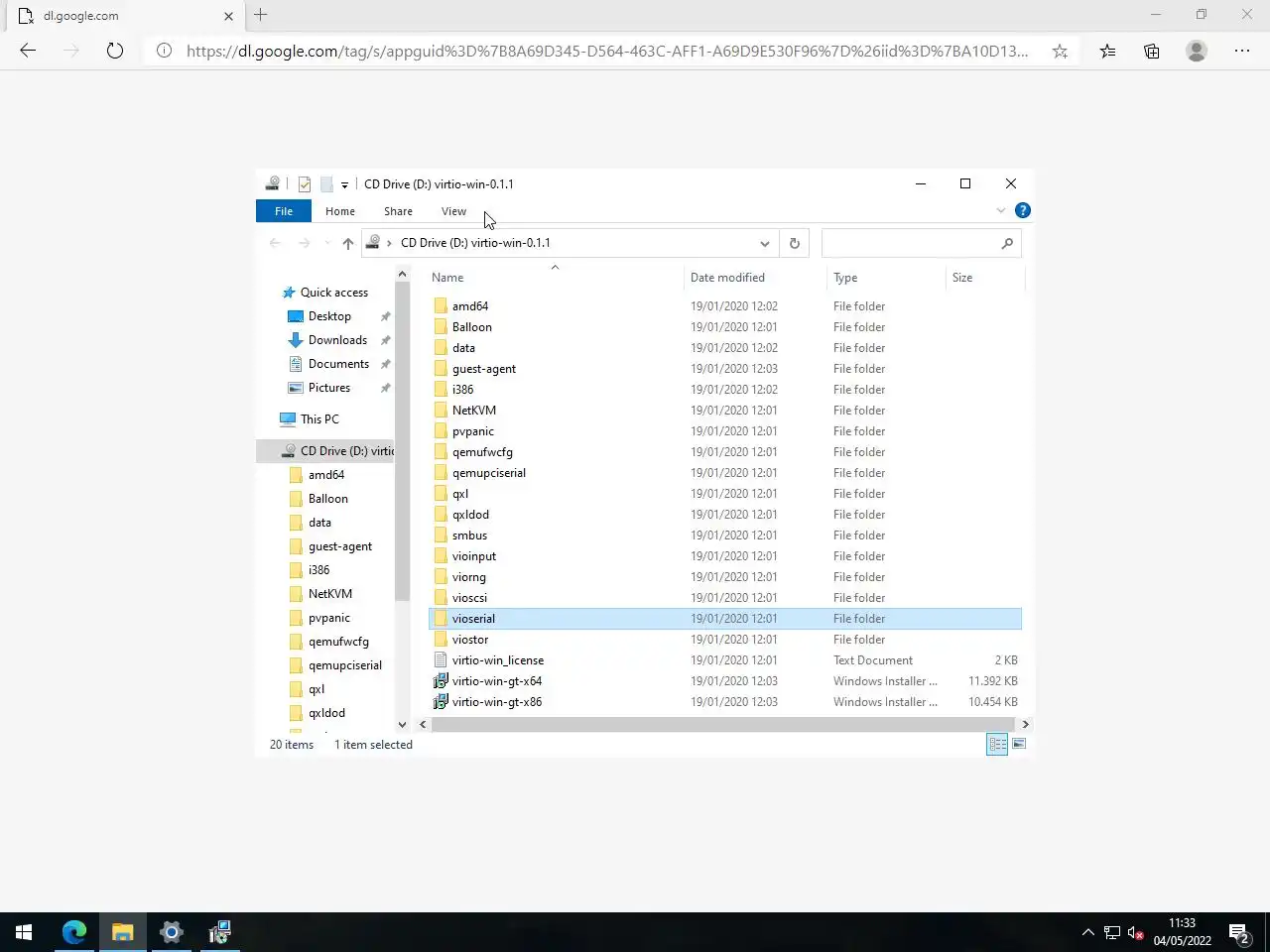Open Downloads in the navigation pane

[x=337, y=340]
